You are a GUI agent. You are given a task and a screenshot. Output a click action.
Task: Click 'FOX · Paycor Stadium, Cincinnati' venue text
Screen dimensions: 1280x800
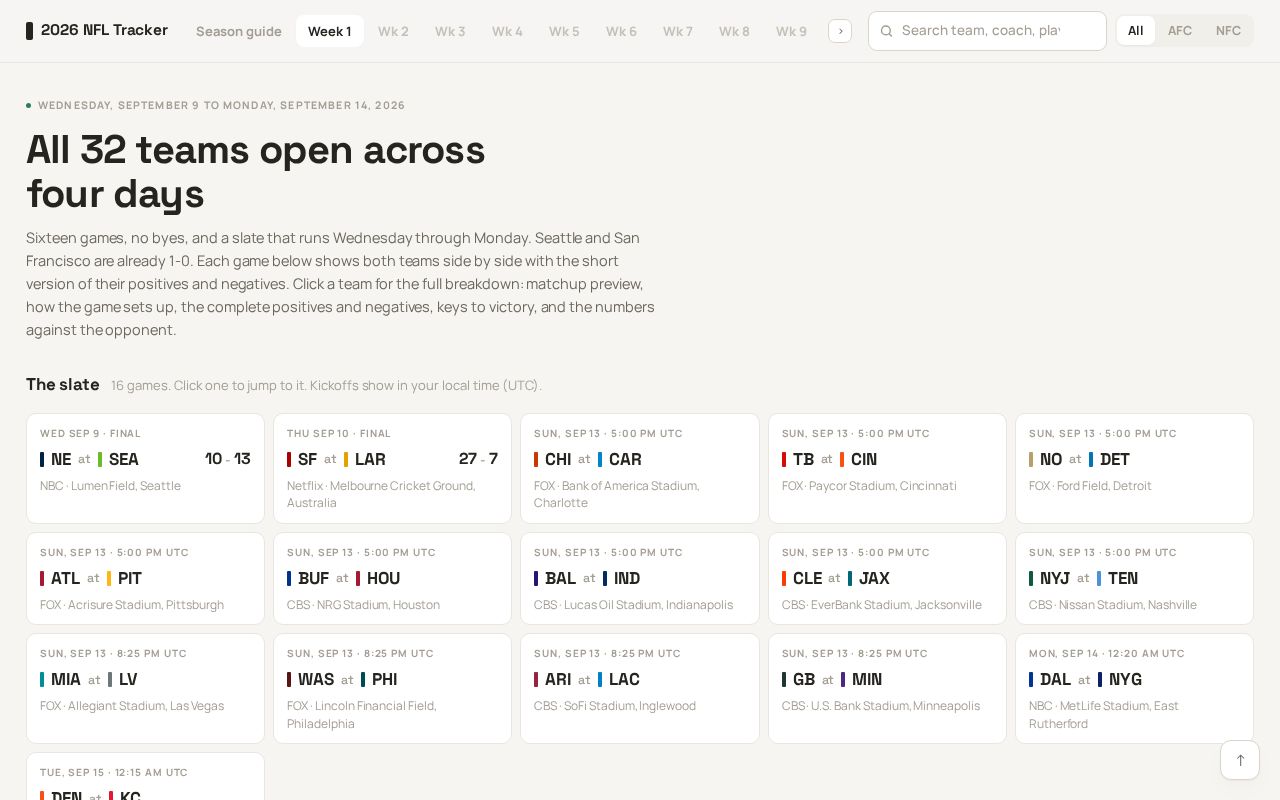tap(869, 486)
